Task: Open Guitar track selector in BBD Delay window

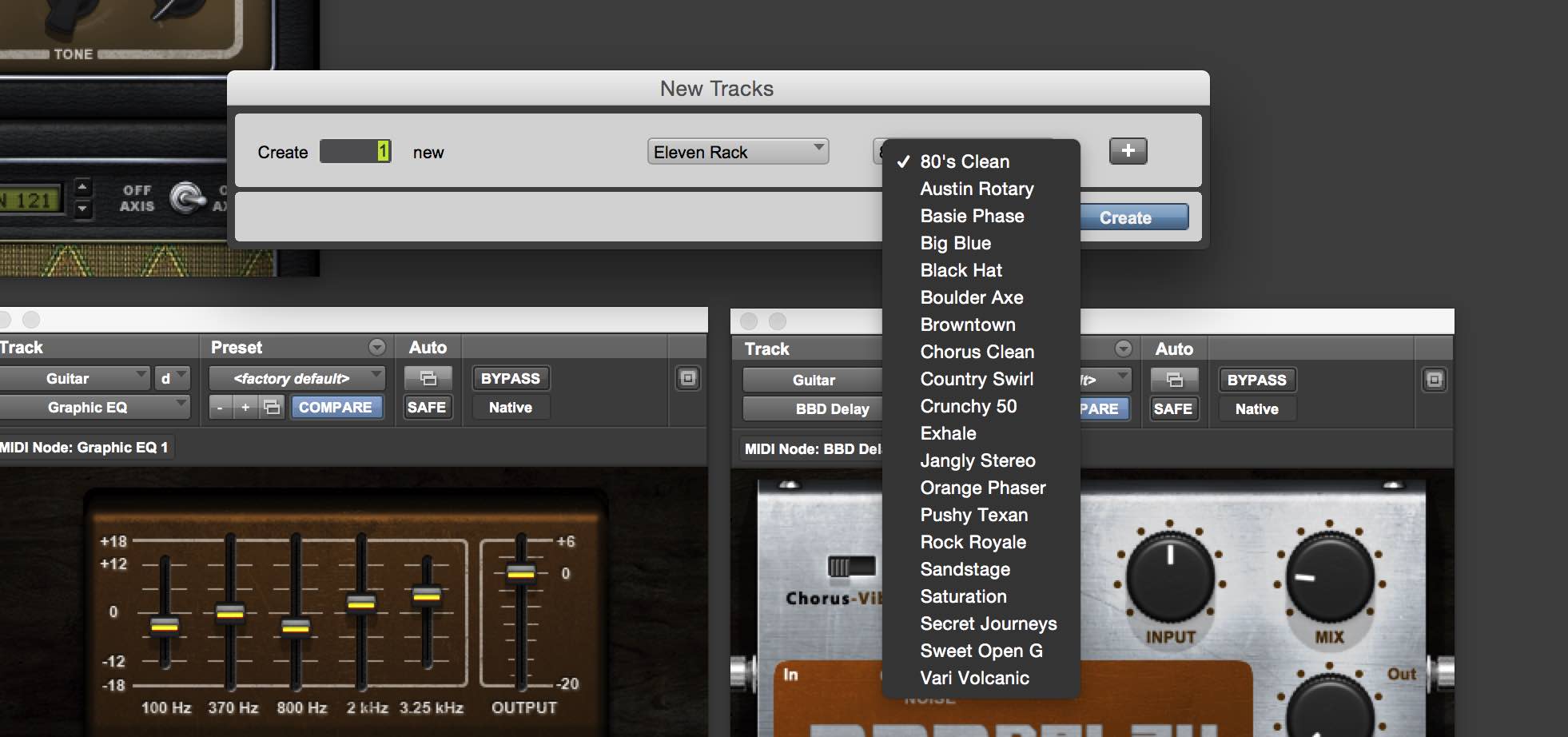Action: point(813,380)
